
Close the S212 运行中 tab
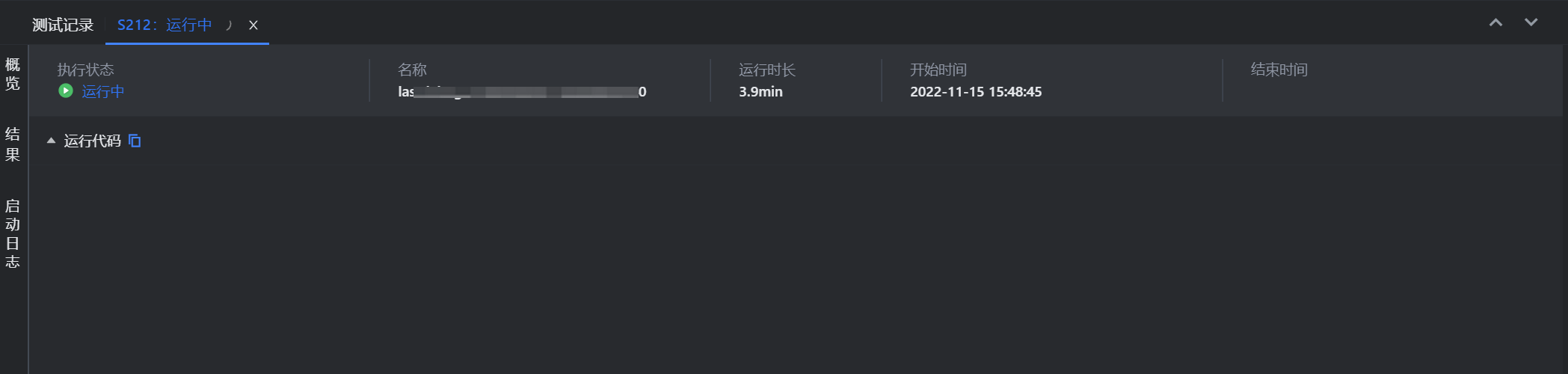tap(253, 25)
